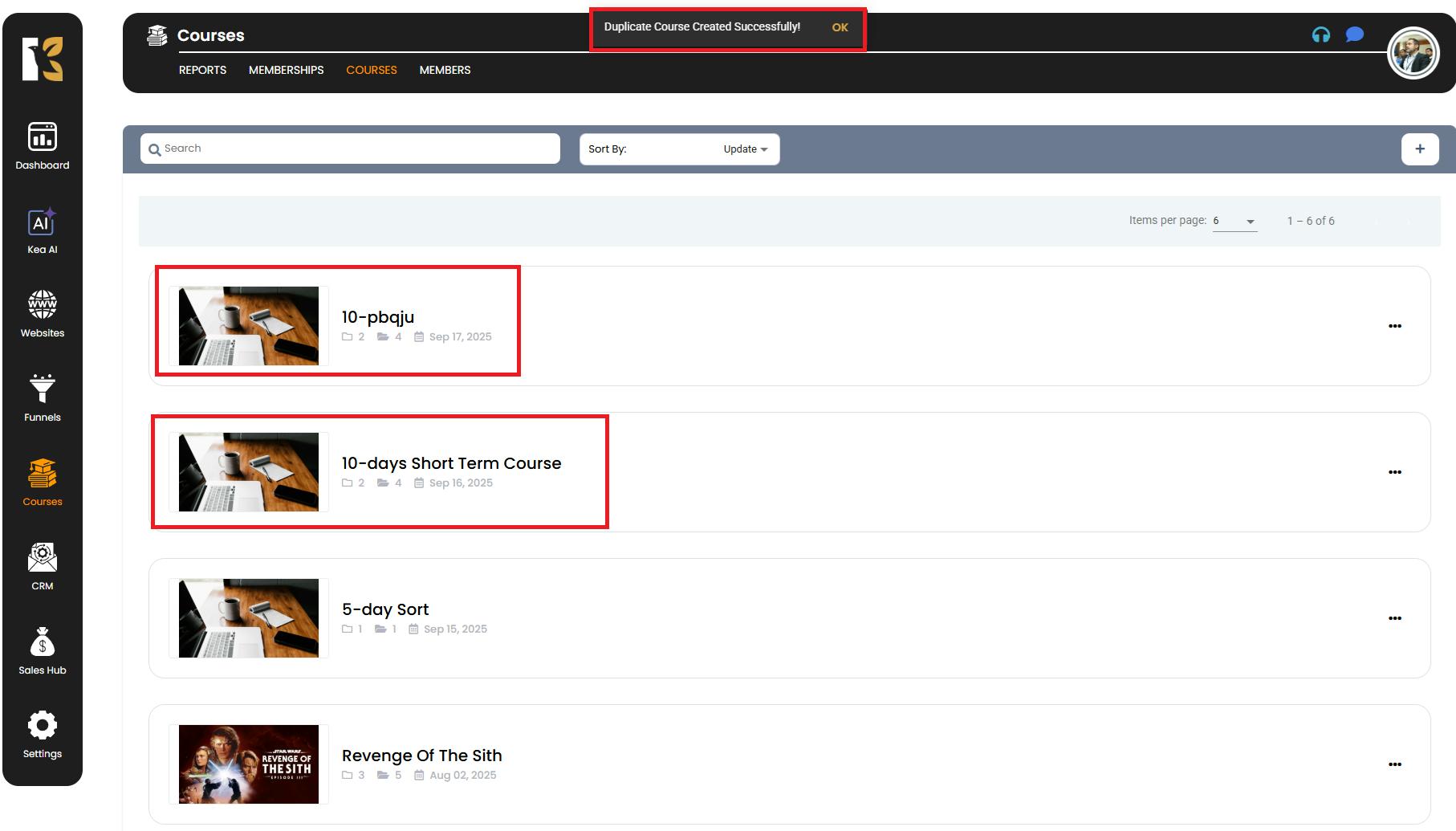Open Dashboard from the sidebar

(42, 146)
